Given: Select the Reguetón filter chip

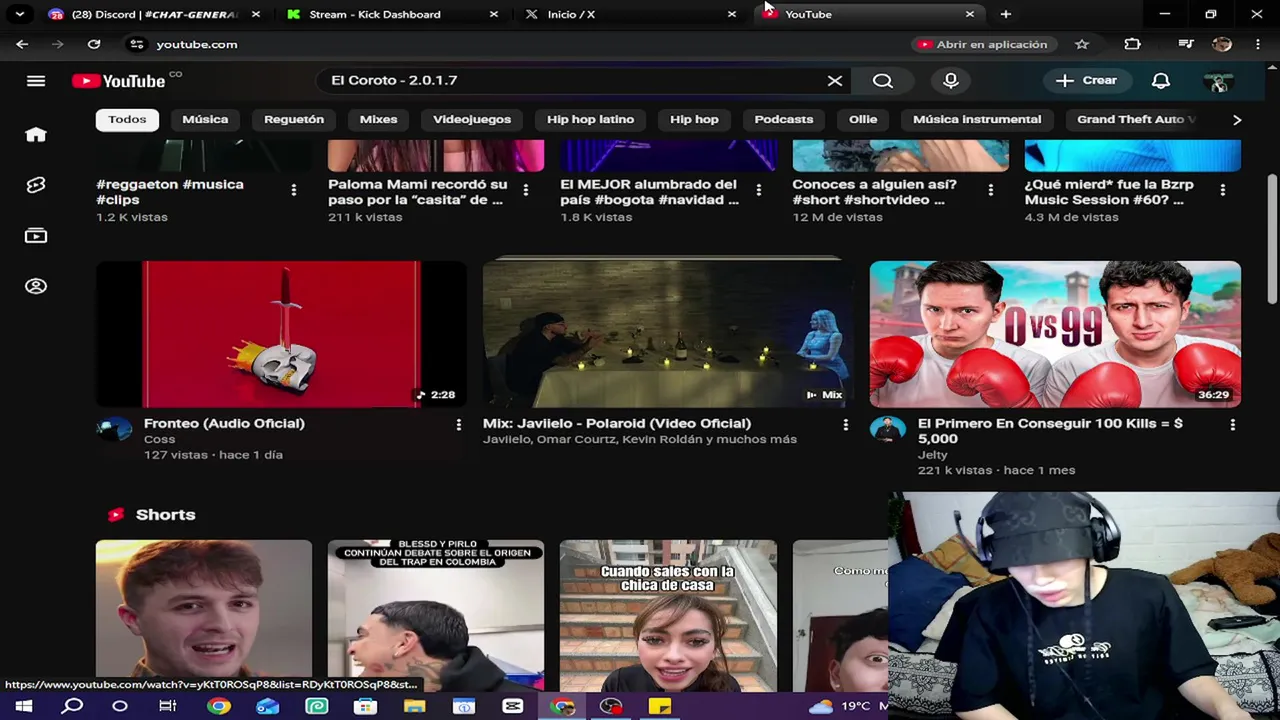Looking at the screenshot, I should [294, 119].
